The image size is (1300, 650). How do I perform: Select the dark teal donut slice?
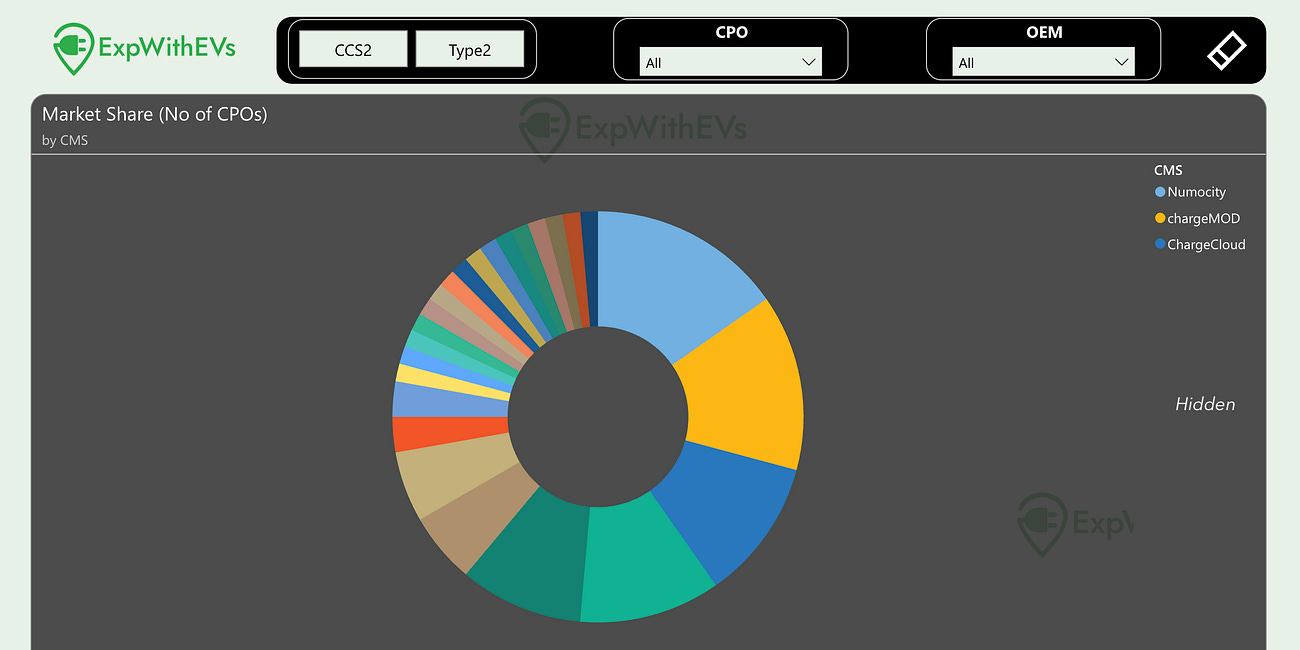click(533, 548)
